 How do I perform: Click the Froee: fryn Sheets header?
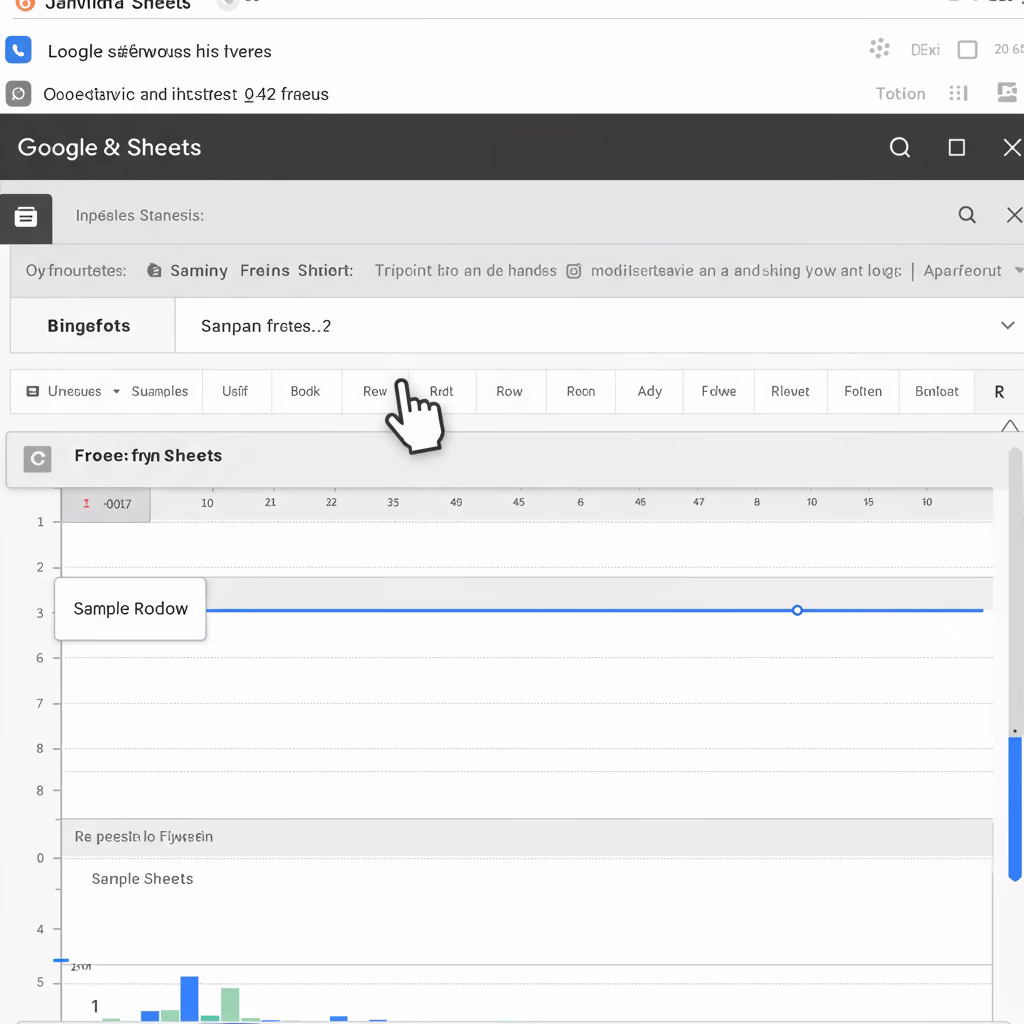click(x=148, y=455)
